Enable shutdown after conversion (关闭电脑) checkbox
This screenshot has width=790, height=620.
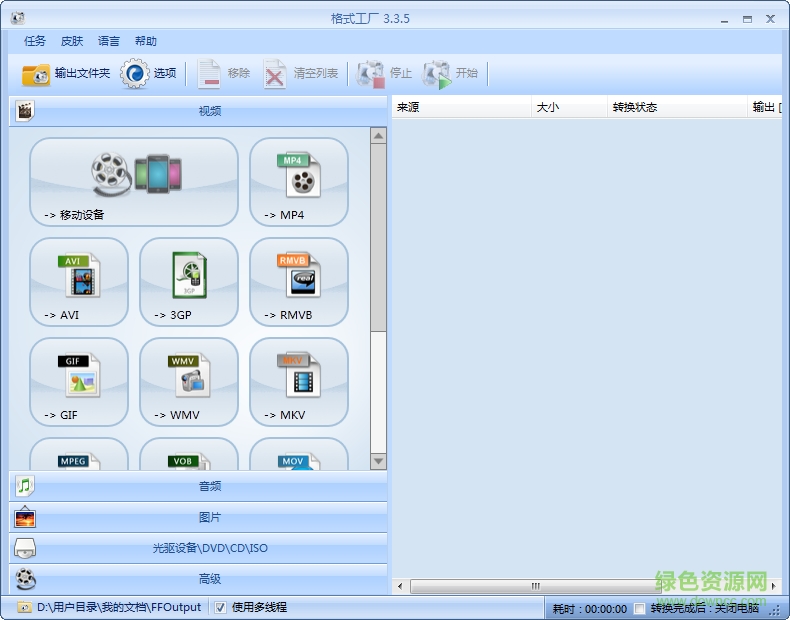(x=640, y=608)
